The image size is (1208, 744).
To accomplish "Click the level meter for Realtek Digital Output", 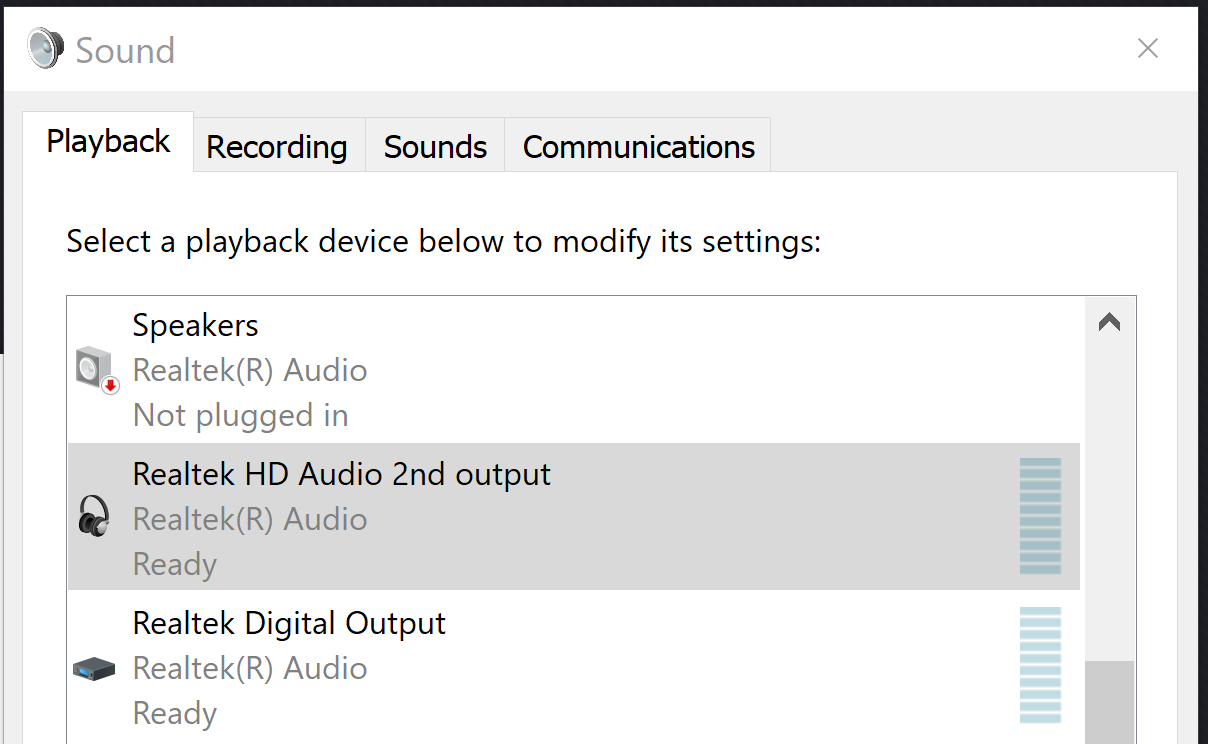I will click(x=1040, y=665).
